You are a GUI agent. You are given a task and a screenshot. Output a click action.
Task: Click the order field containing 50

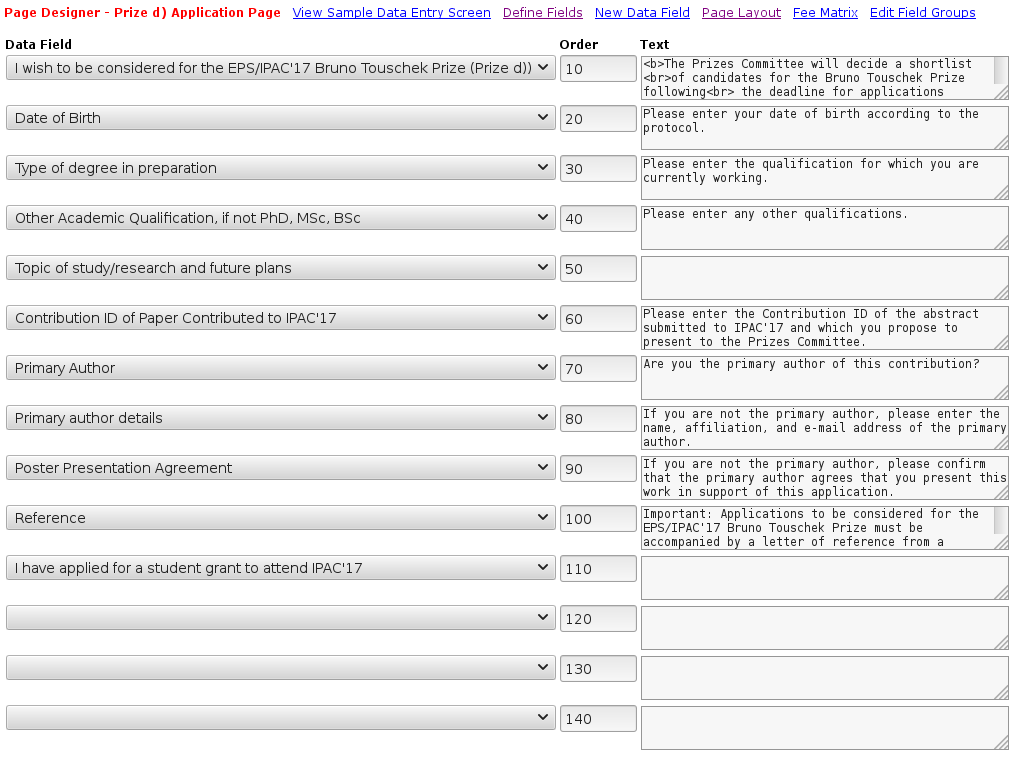598,269
